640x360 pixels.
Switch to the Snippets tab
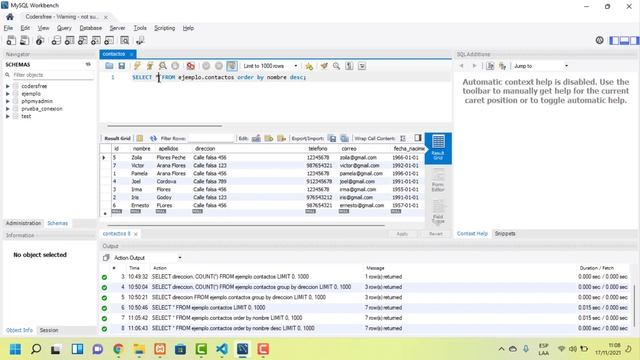505,233
